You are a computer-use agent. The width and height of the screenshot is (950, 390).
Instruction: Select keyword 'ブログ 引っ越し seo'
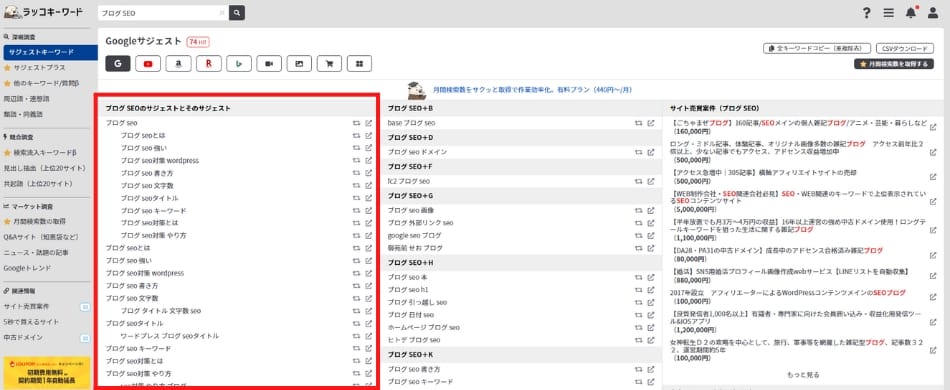(417, 302)
